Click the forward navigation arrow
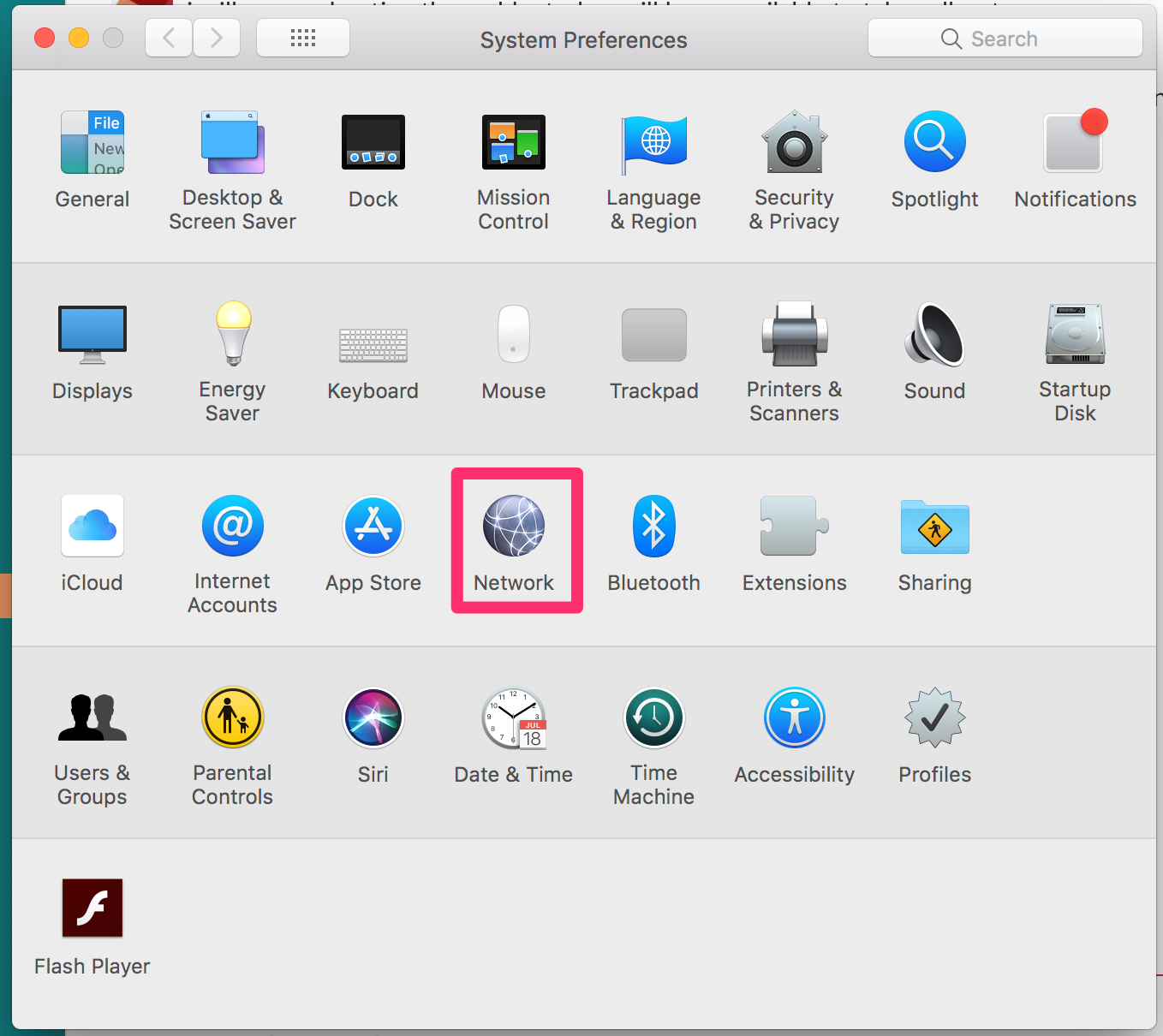Viewport: 1163px width, 1036px height. click(217, 38)
